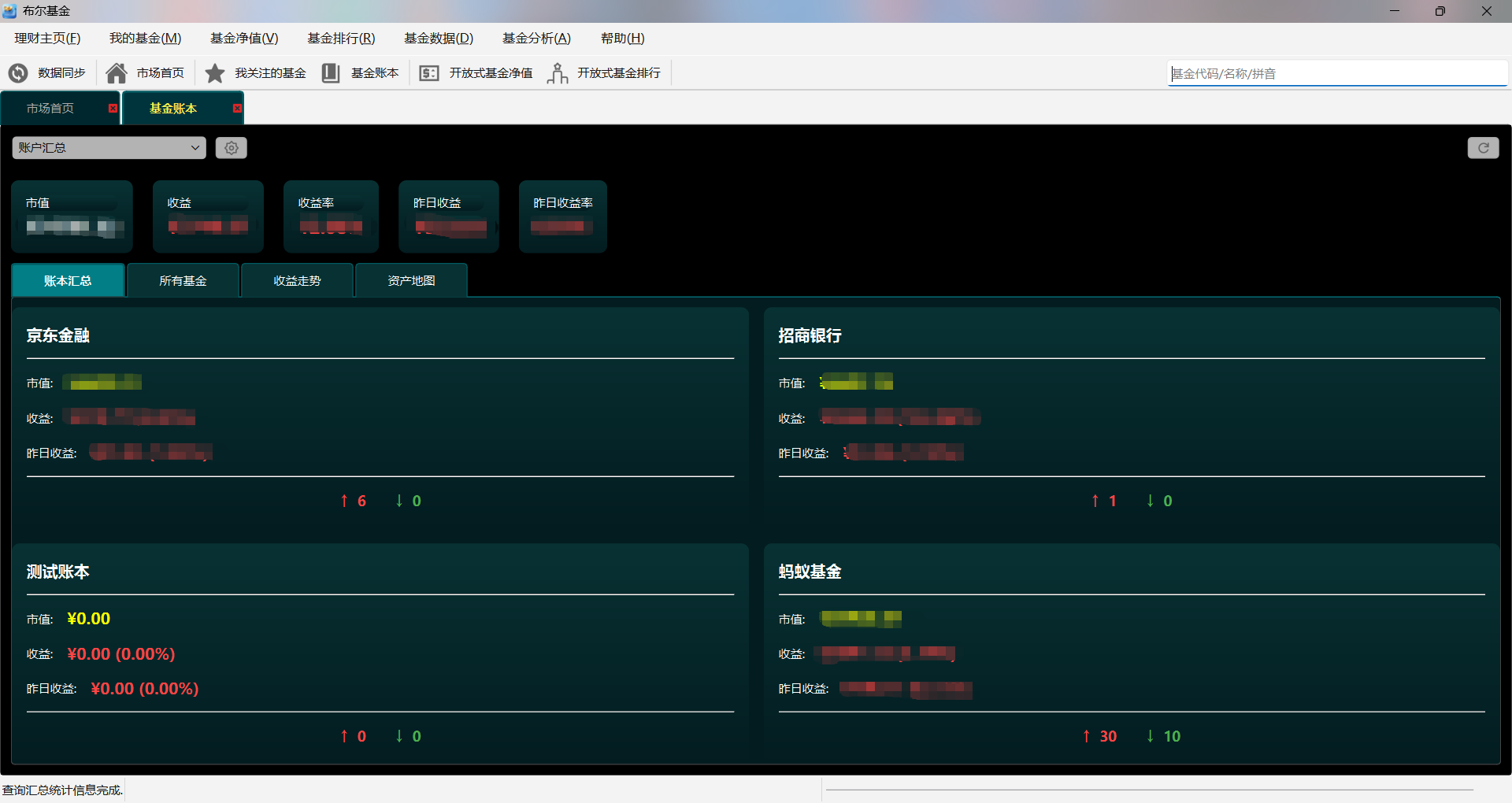
Task: Click the 开放式基金净值 toolbar icon
Action: coord(429,73)
